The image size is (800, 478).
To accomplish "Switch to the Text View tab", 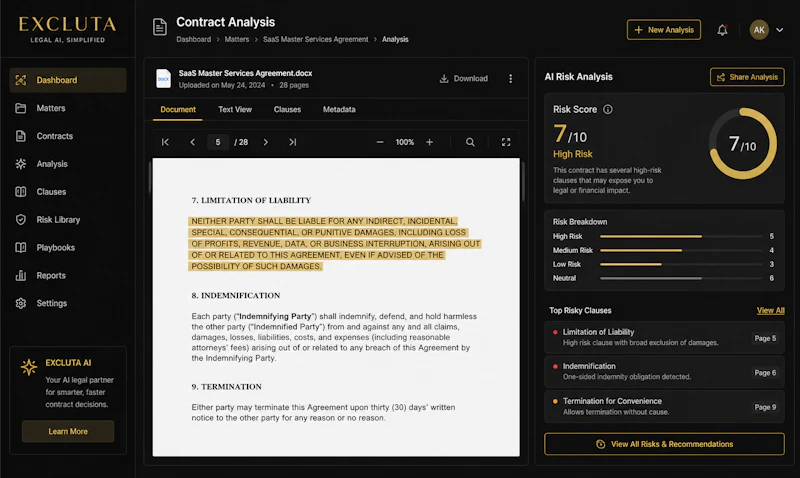I will point(235,110).
